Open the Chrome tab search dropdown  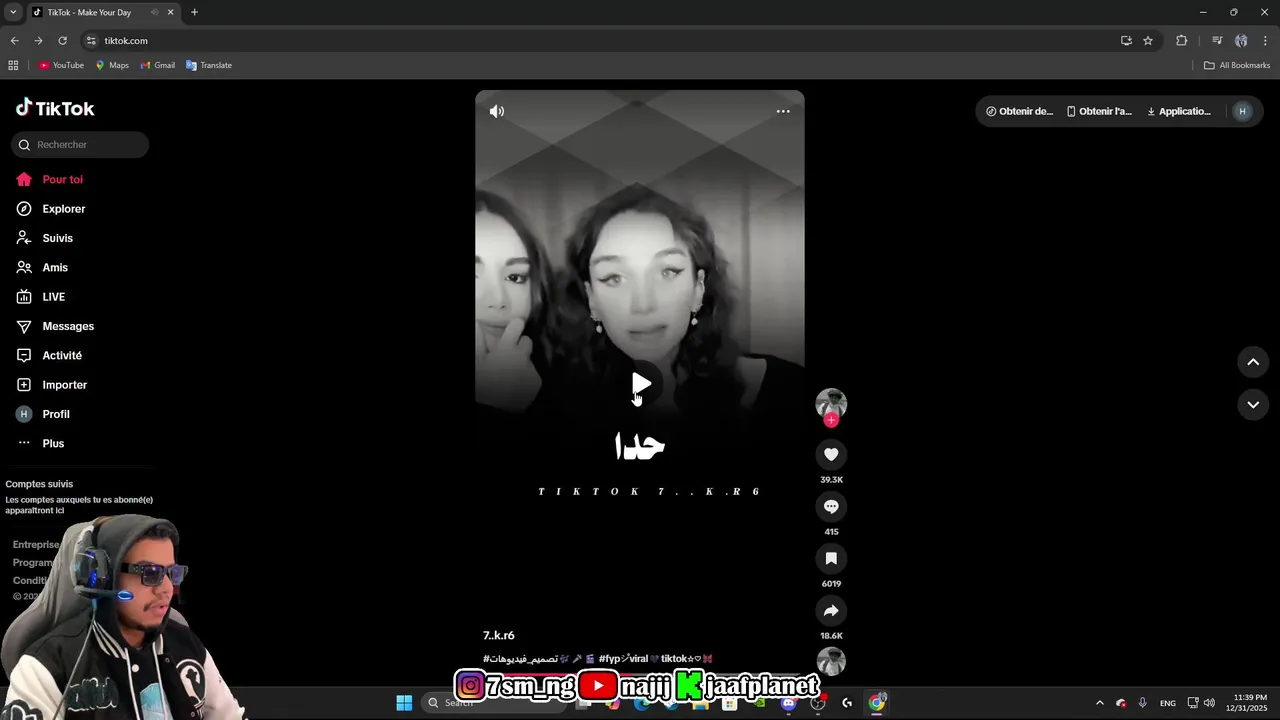point(13,12)
